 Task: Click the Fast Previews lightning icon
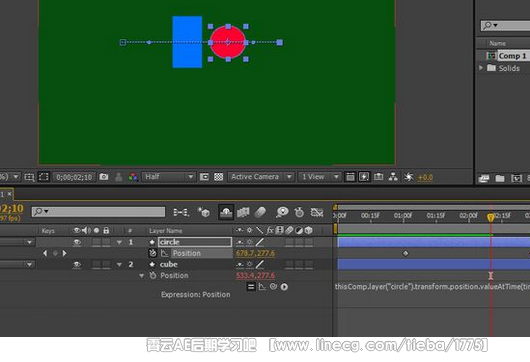364,177
